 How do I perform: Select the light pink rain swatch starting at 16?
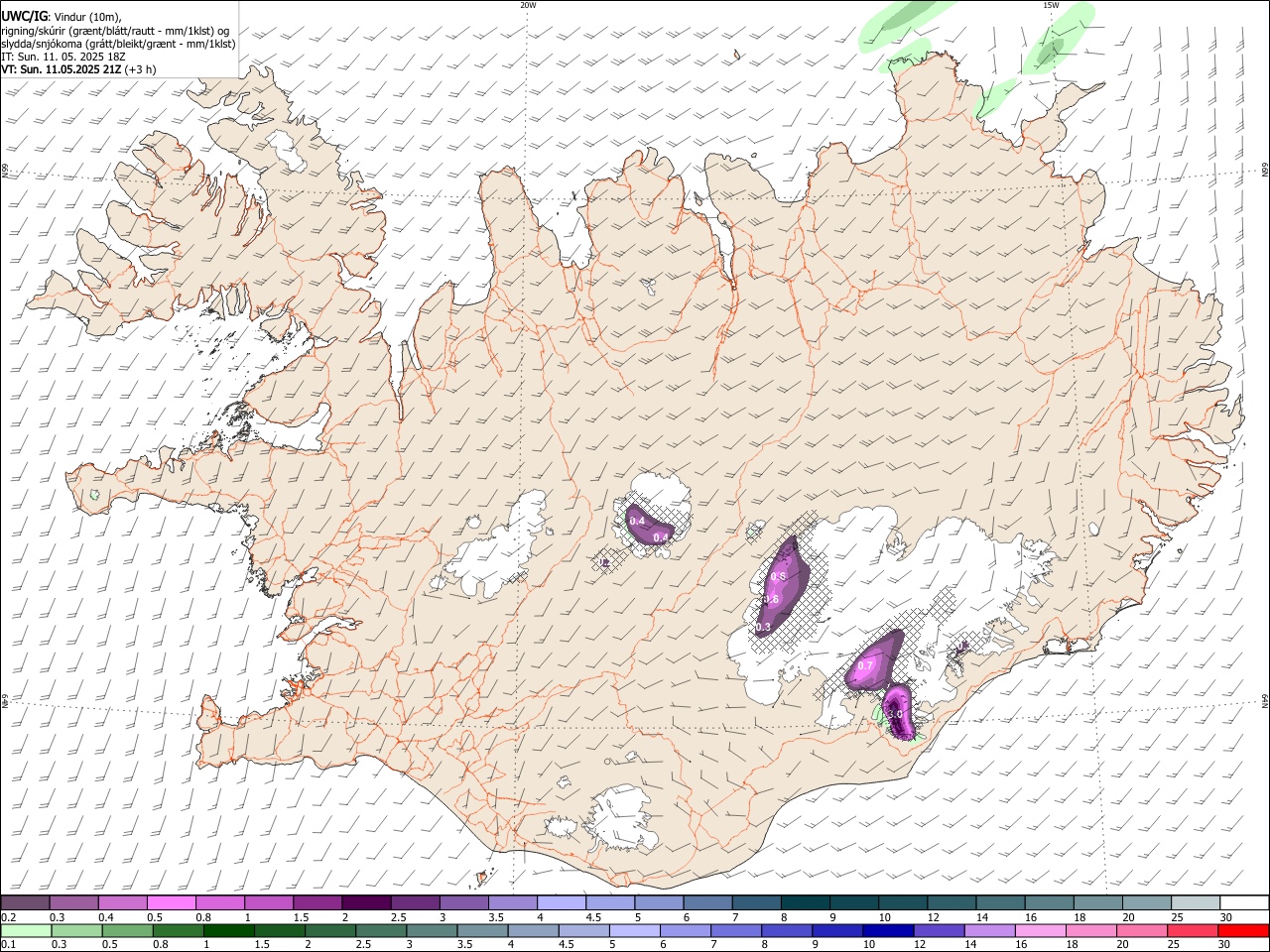[1041, 930]
